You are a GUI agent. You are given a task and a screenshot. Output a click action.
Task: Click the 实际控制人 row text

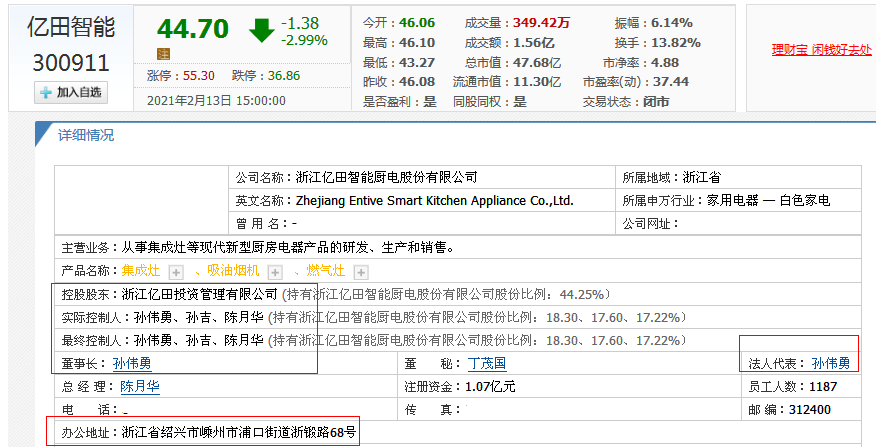click(373, 317)
